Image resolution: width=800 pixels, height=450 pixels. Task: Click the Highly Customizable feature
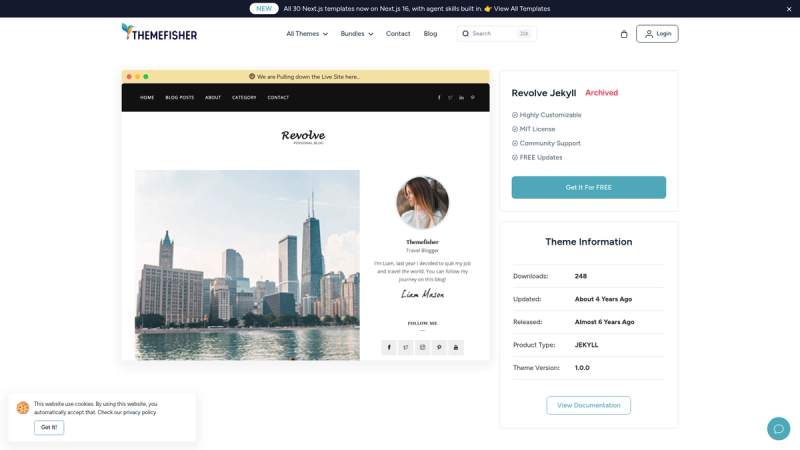click(x=546, y=115)
